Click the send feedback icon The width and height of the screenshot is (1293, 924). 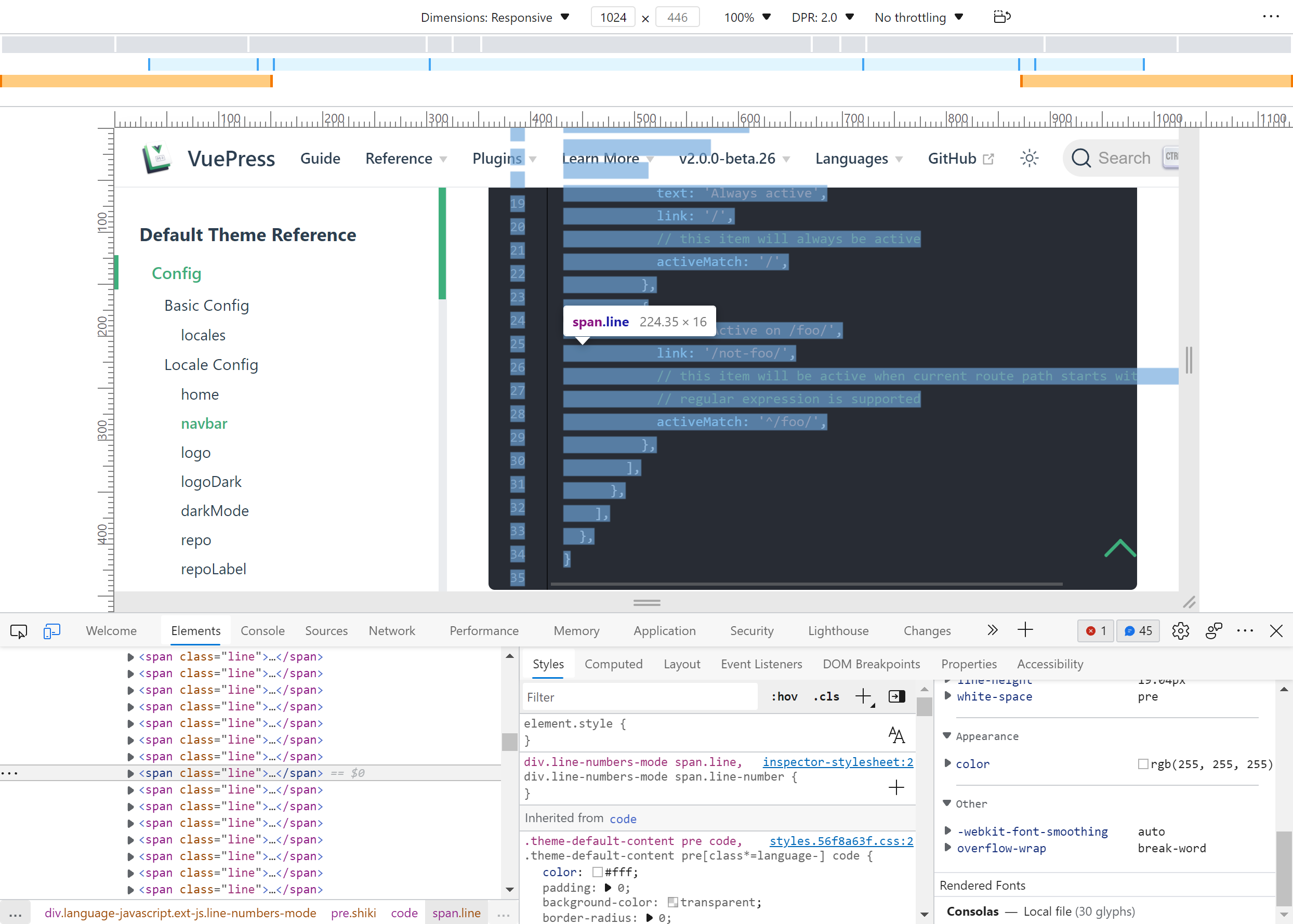pyautogui.click(x=1213, y=631)
